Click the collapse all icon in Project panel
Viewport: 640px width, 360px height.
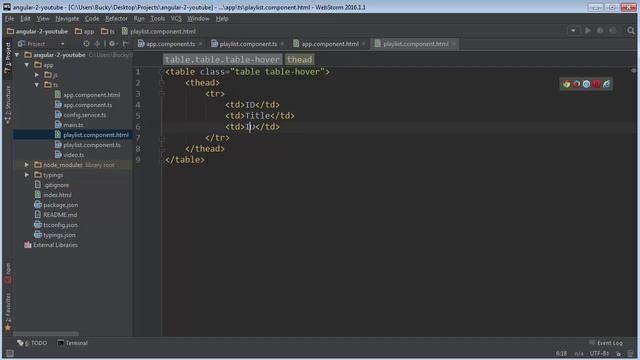[x=97, y=44]
